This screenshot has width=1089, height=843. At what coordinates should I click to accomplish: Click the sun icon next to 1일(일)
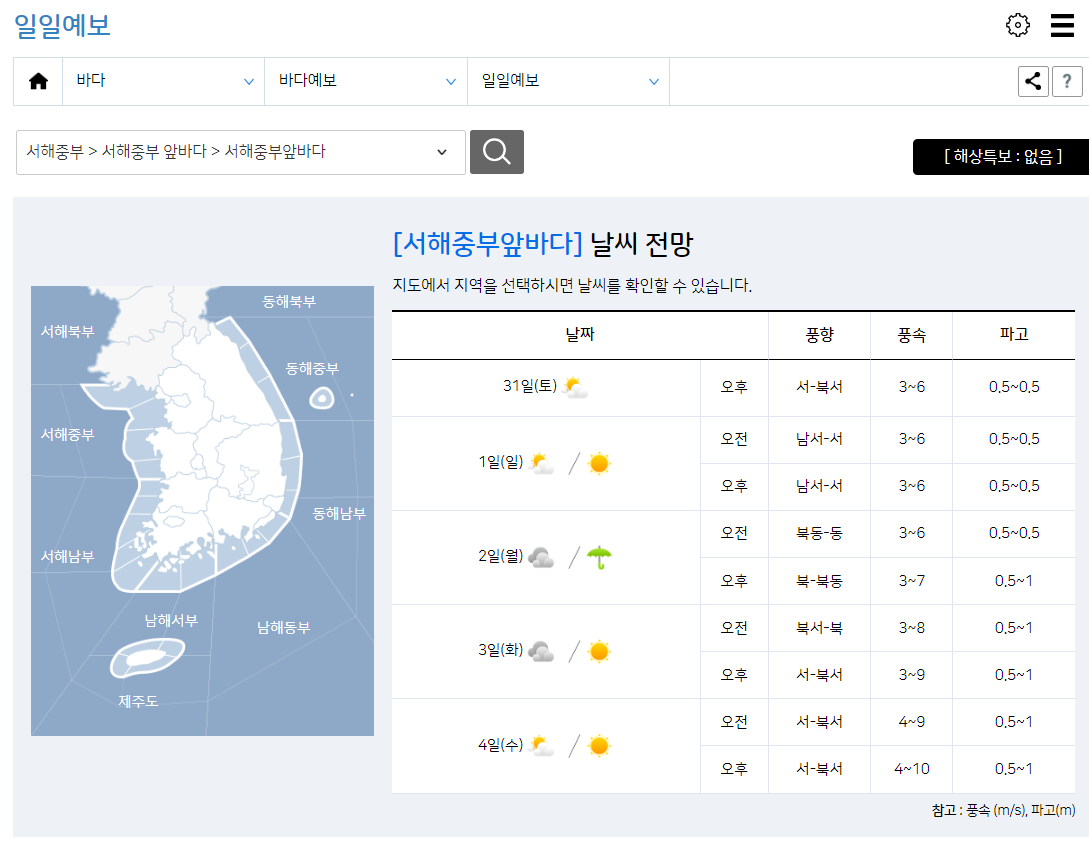(598, 462)
